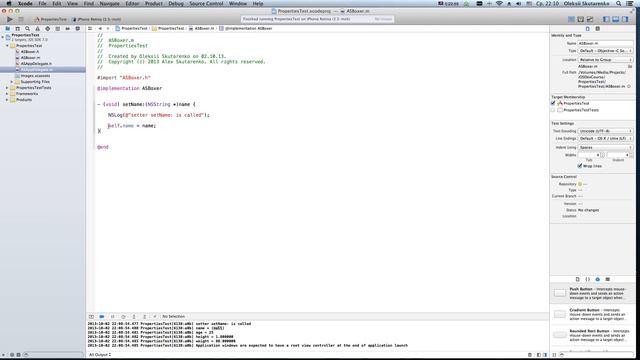
Task: Expand the Frameworks folder
Action: [x=7, y=94]
